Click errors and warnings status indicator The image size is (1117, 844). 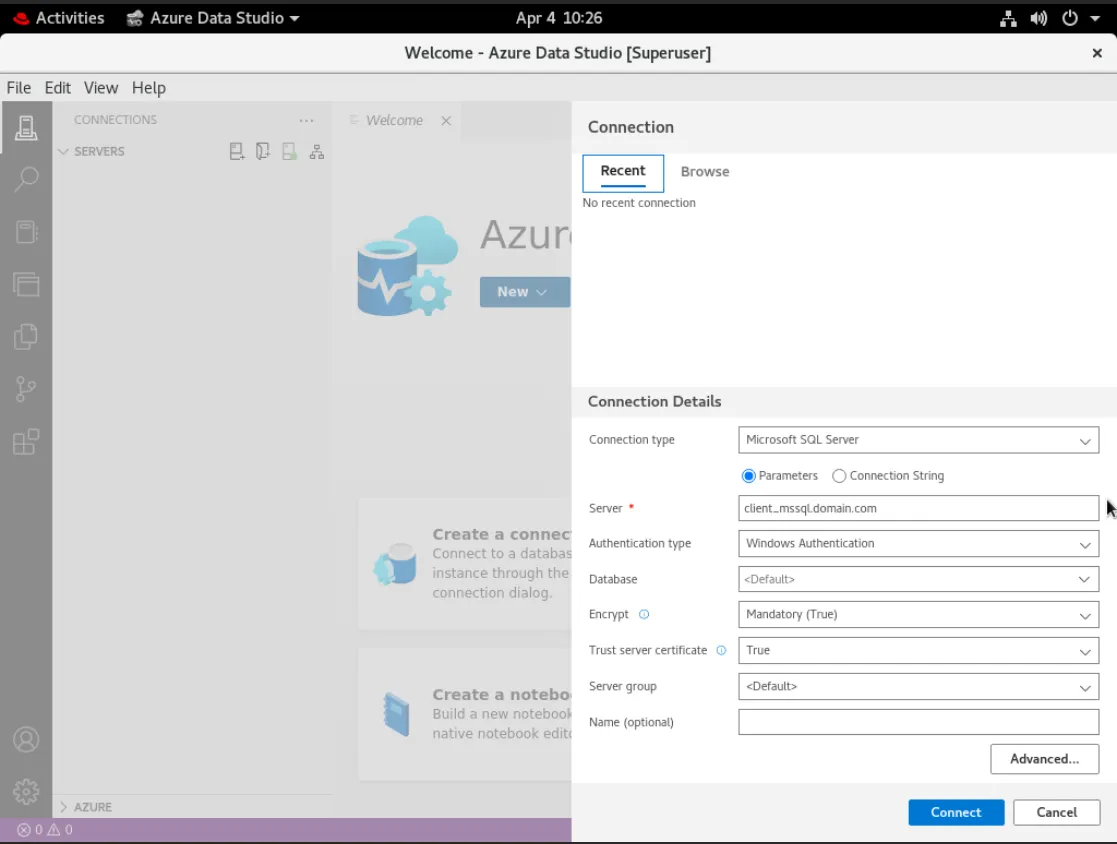pyautogui.click(x=45, y=830)
